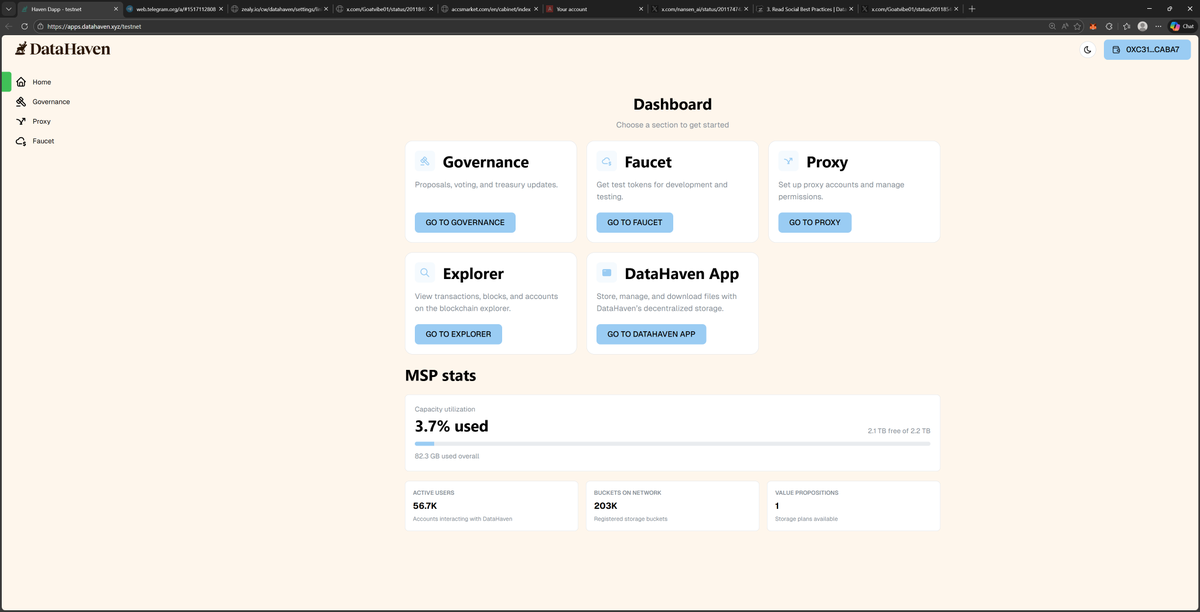This screenshot has height=612, width=1200.
Task: Open the tab actions dropdown at top-left
Action: click(9, 9)
